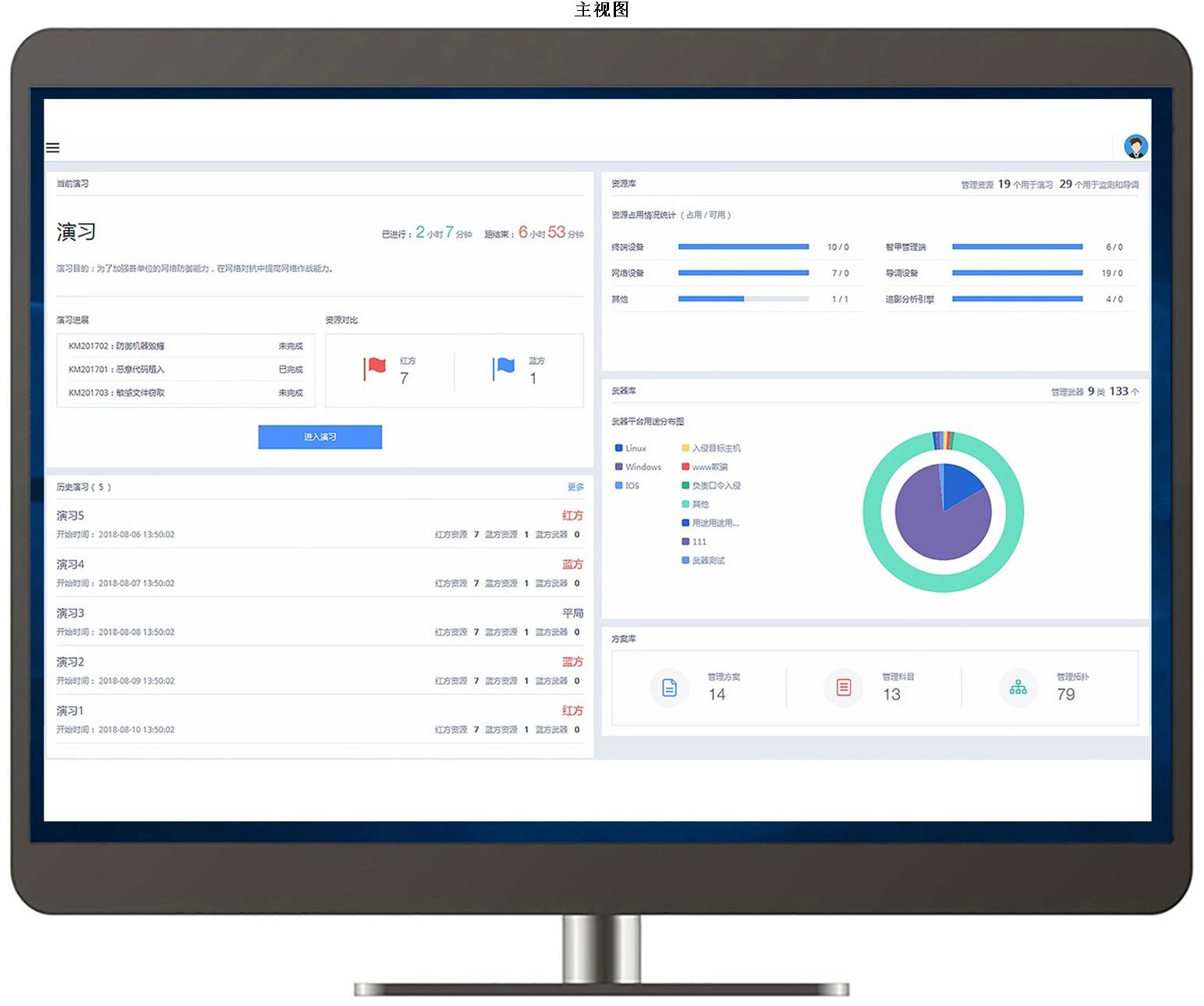This screenshot has height=1006, width=1204.
Task: Click the 蓝方 result of 演习4
Action: 572,565
